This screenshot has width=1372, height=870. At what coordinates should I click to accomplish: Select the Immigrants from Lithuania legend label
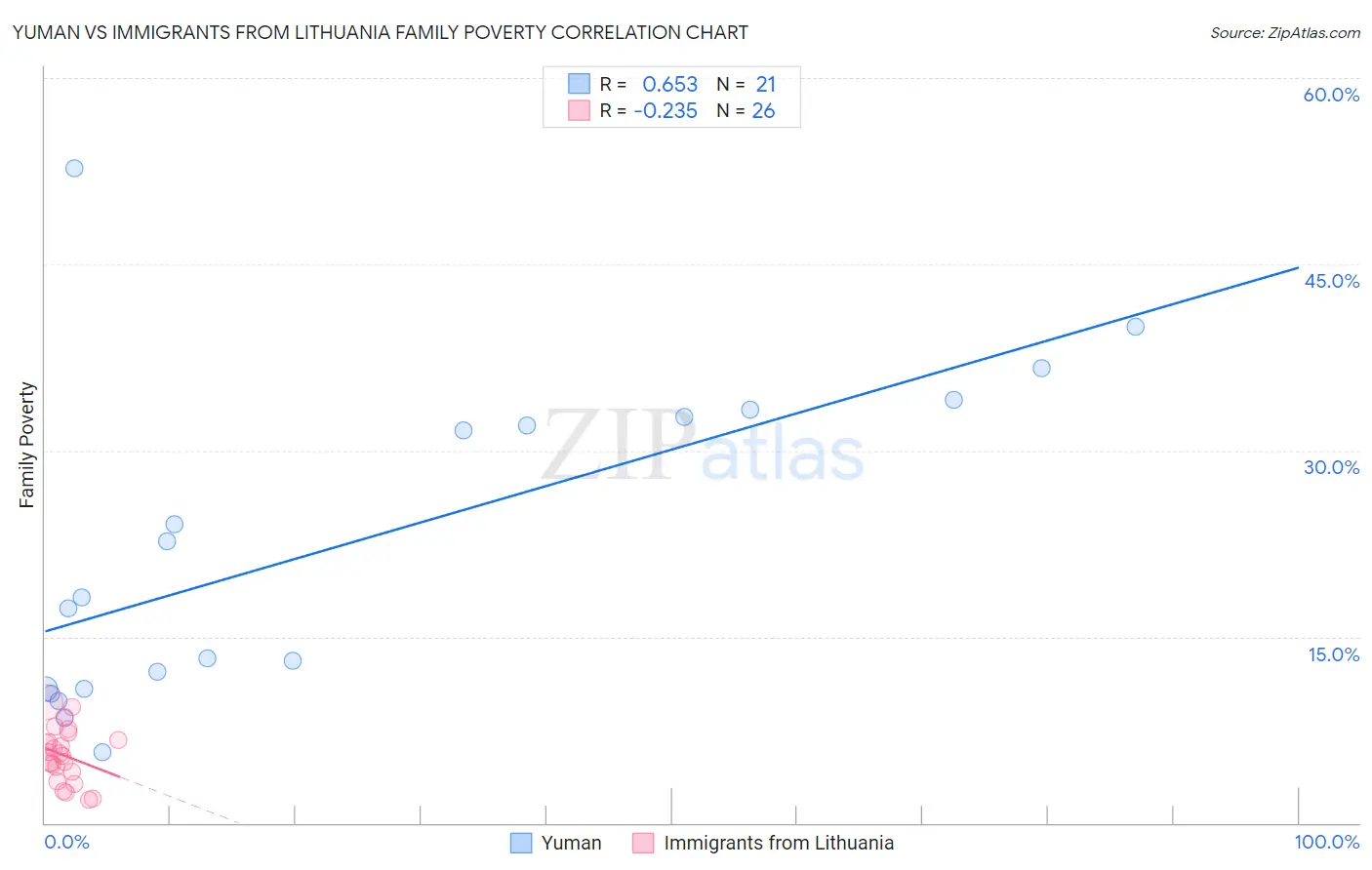tap(779, 843)
